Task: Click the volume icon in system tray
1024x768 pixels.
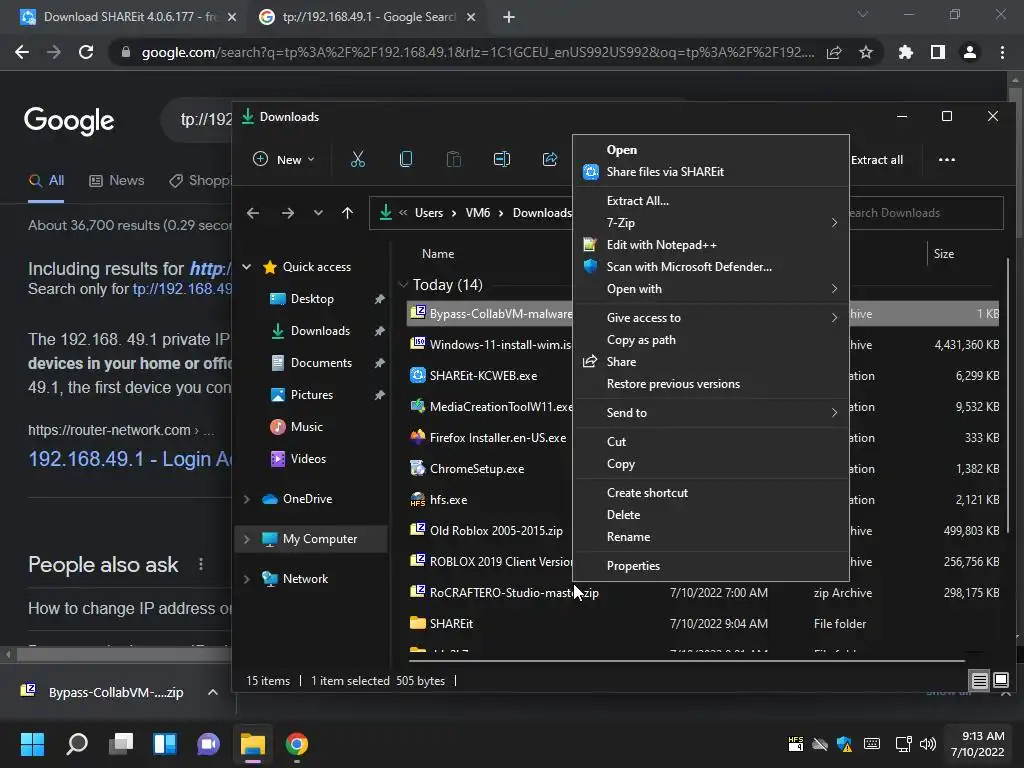Action: point(927,744)
